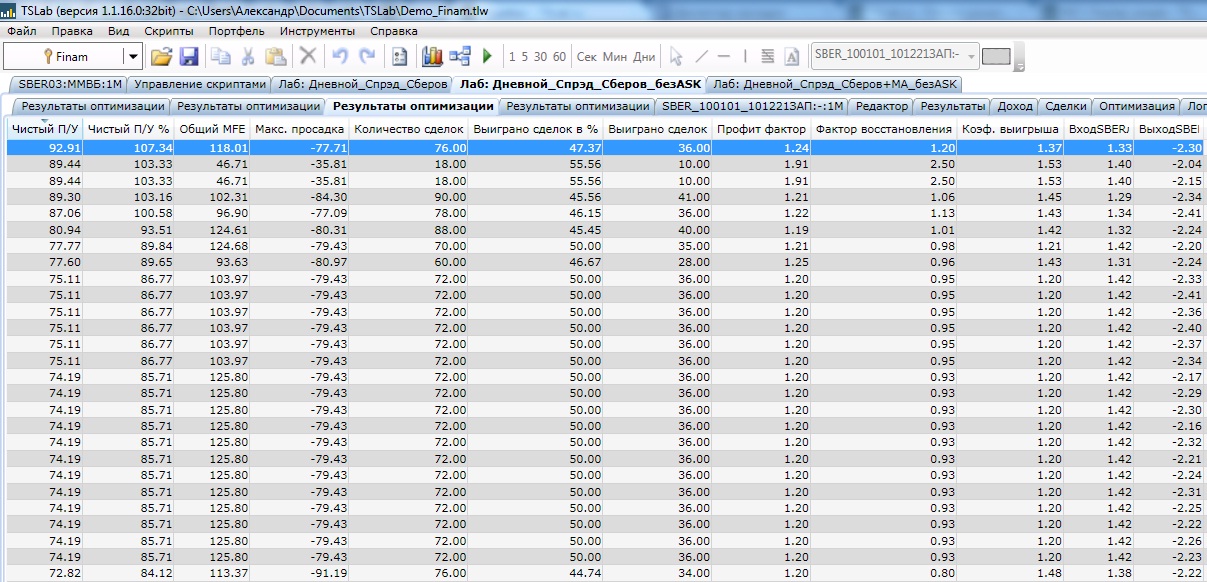Click the delete X icon in toolbar
1207x582 pixels.
coord(308,57)
